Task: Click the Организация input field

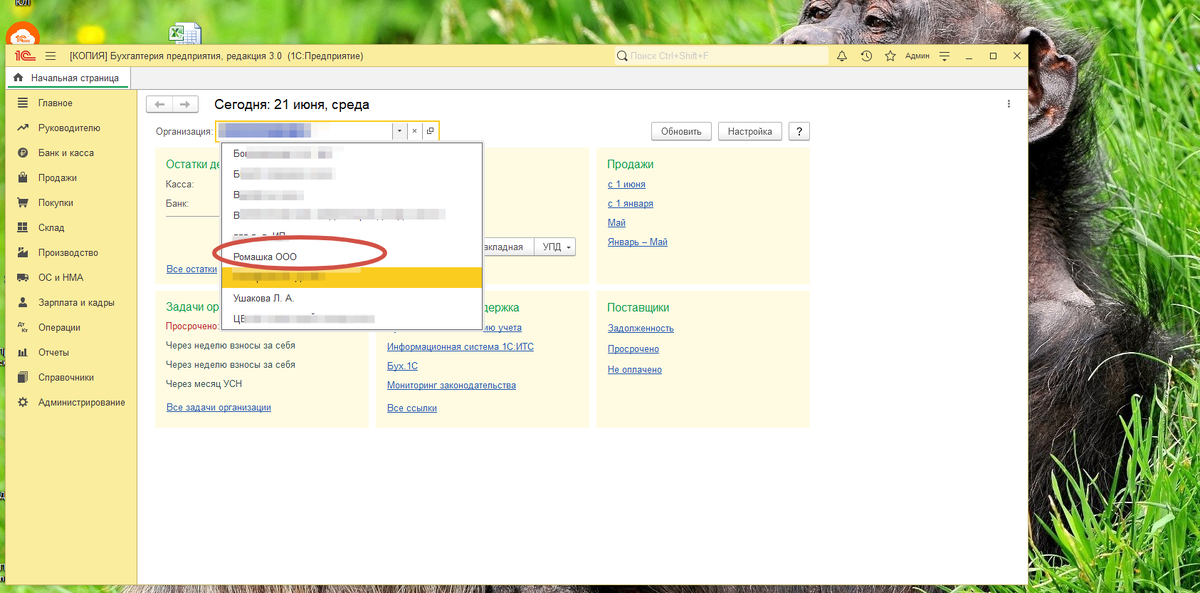Action: pyautogui.click(x=304, y=131)
